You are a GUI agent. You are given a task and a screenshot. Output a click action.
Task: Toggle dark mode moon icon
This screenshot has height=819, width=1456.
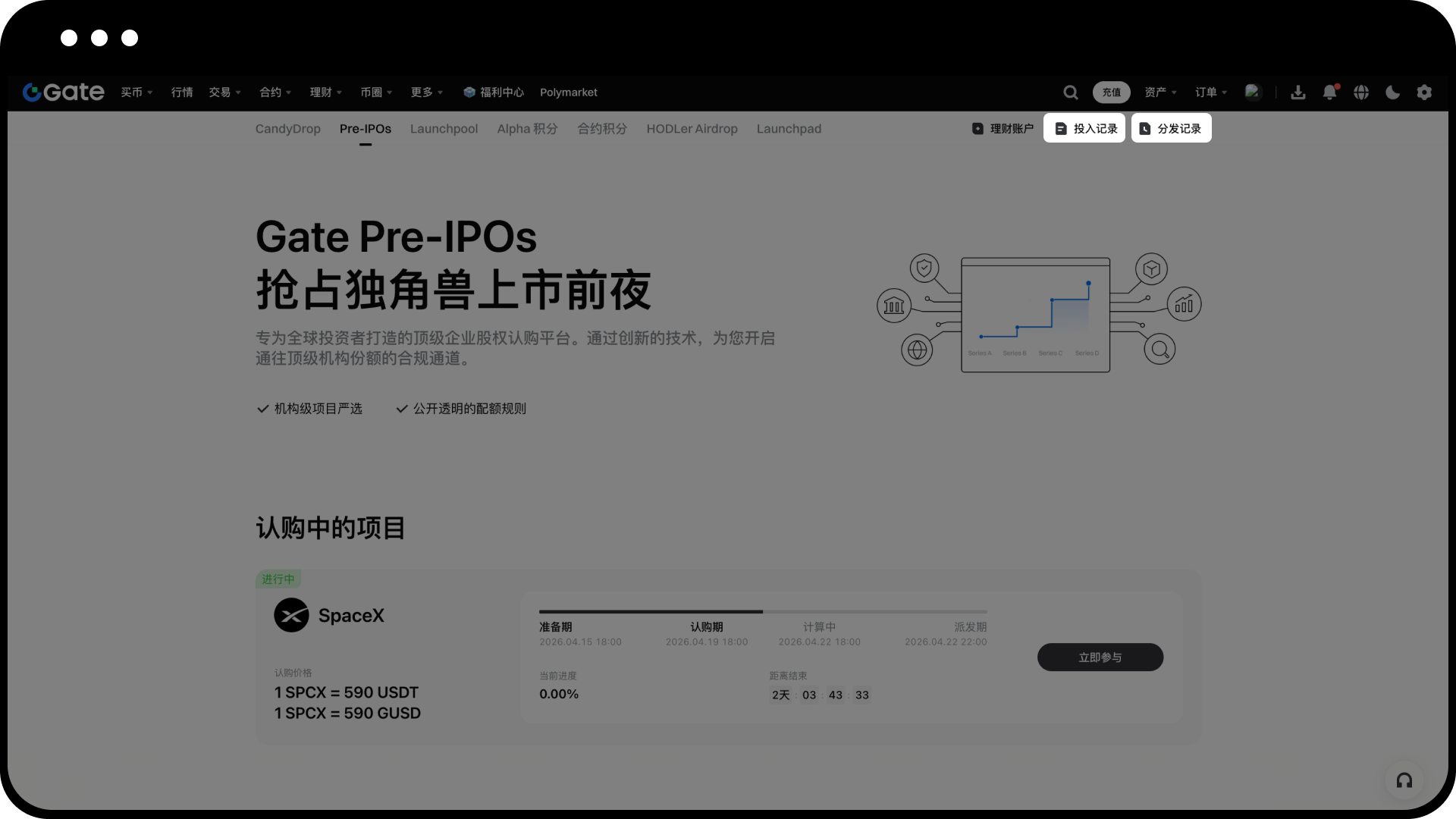[1392, 93]
